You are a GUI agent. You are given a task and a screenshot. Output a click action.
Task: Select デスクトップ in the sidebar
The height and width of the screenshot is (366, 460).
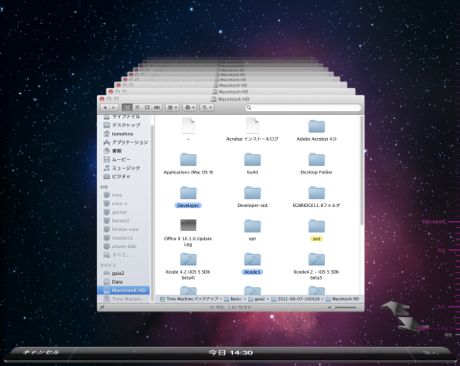coord(122,125)
